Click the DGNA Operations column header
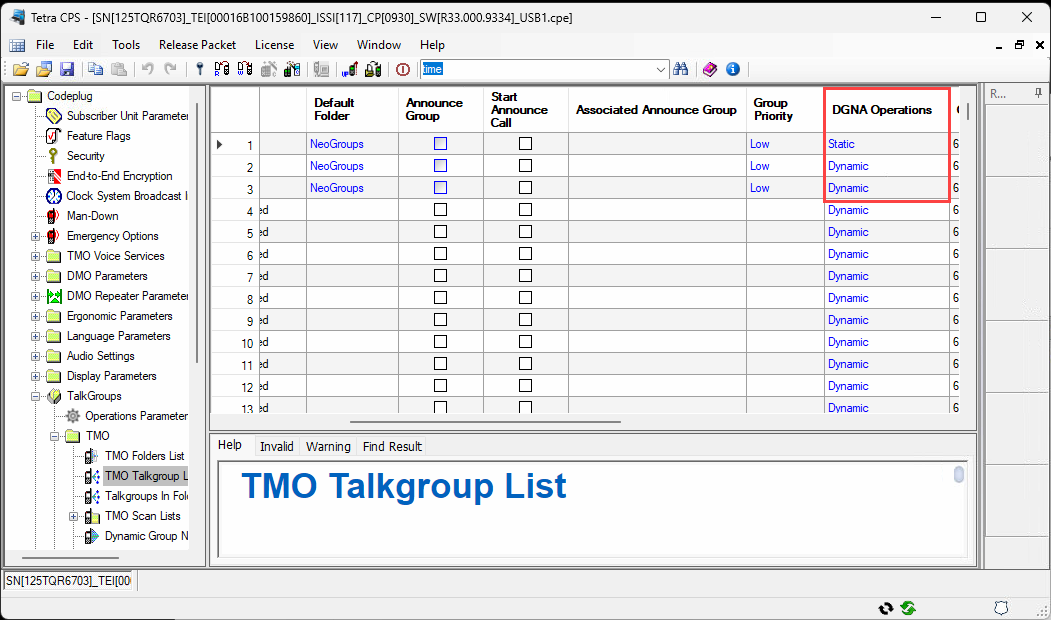This screenshot has width=1051, height=620. (881, 110)
